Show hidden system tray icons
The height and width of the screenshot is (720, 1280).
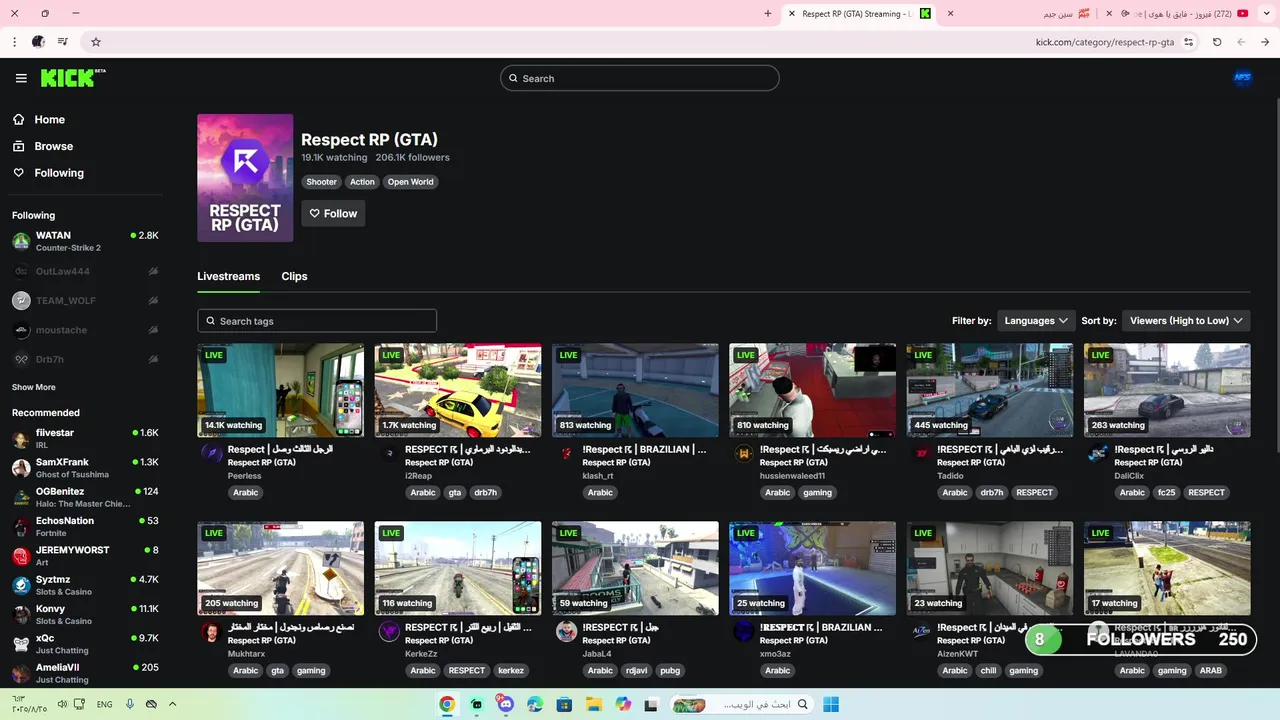click(x=172, y=704)
